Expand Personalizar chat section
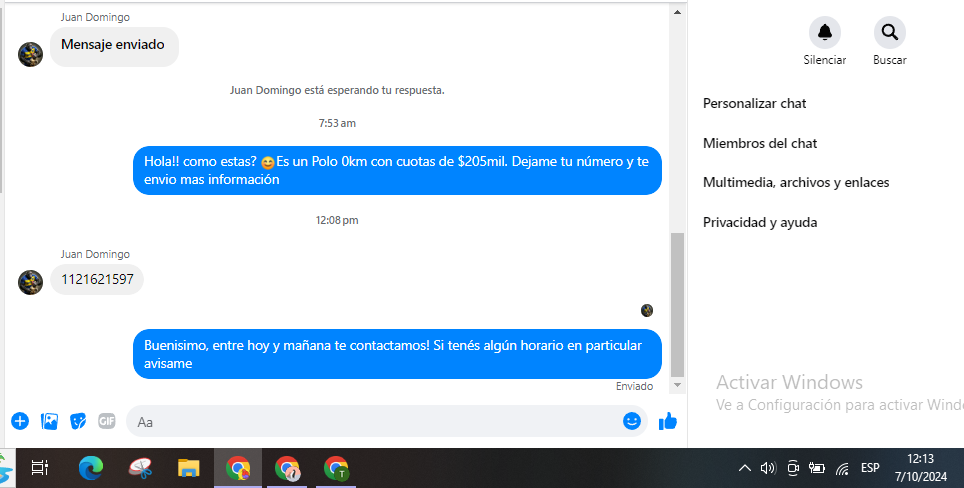The height and width of the screenshot is (488, 964). point(755,103)
